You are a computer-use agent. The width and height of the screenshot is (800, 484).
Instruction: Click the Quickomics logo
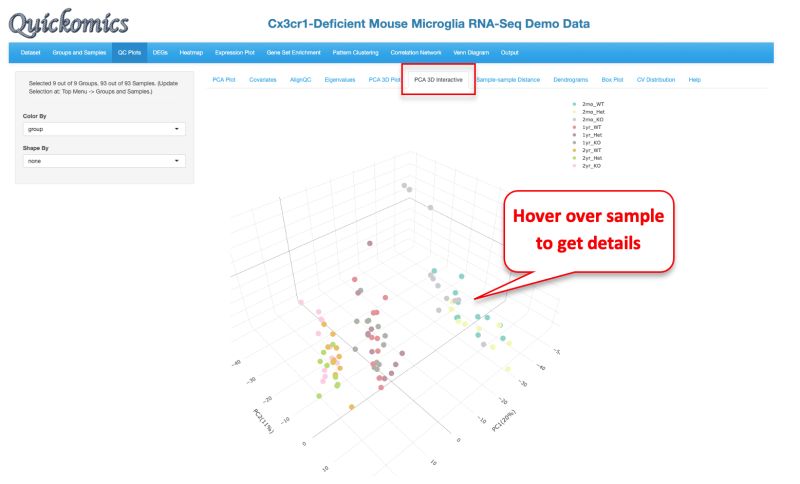click(68, 23)
